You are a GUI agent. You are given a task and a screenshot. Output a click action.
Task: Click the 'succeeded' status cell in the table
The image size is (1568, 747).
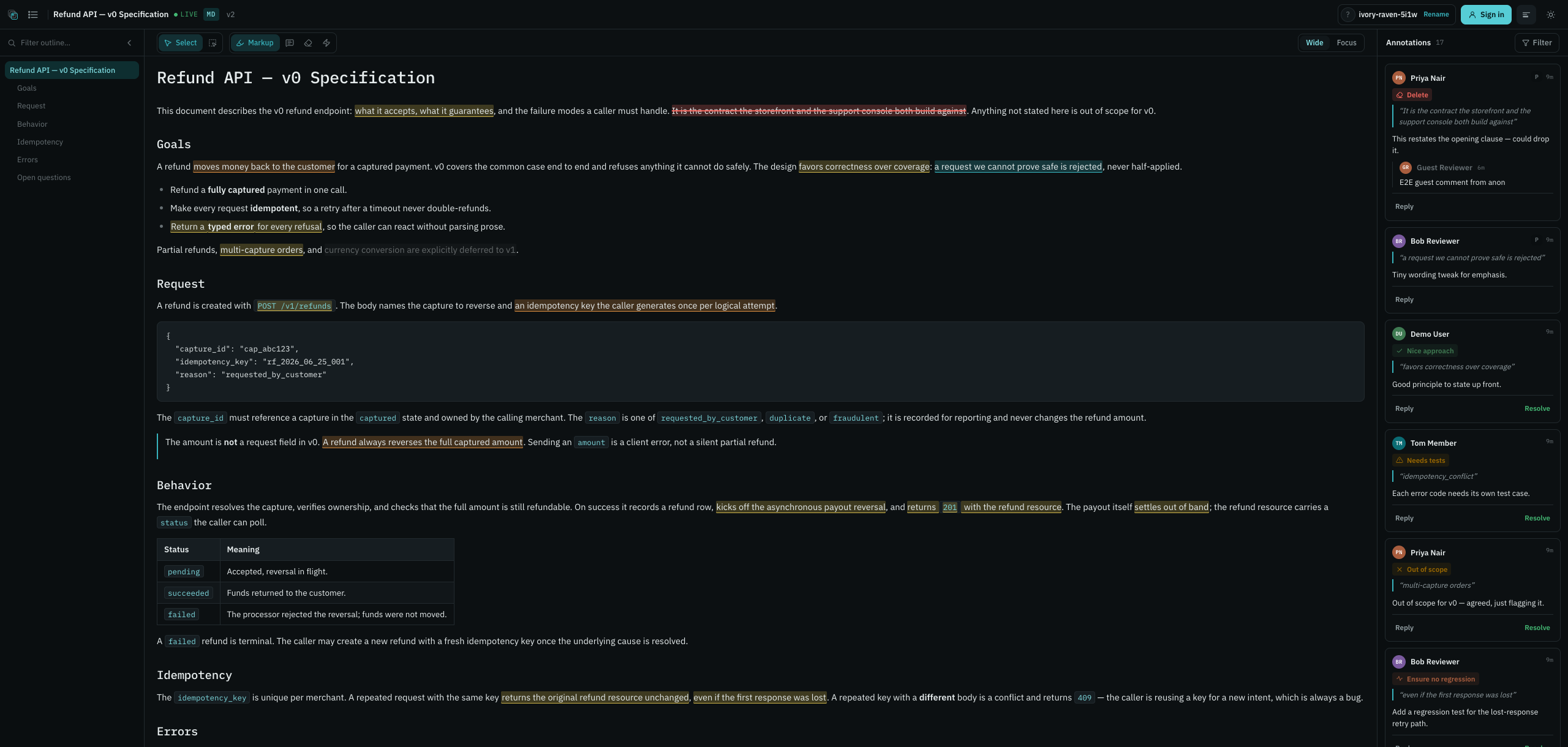189,593
